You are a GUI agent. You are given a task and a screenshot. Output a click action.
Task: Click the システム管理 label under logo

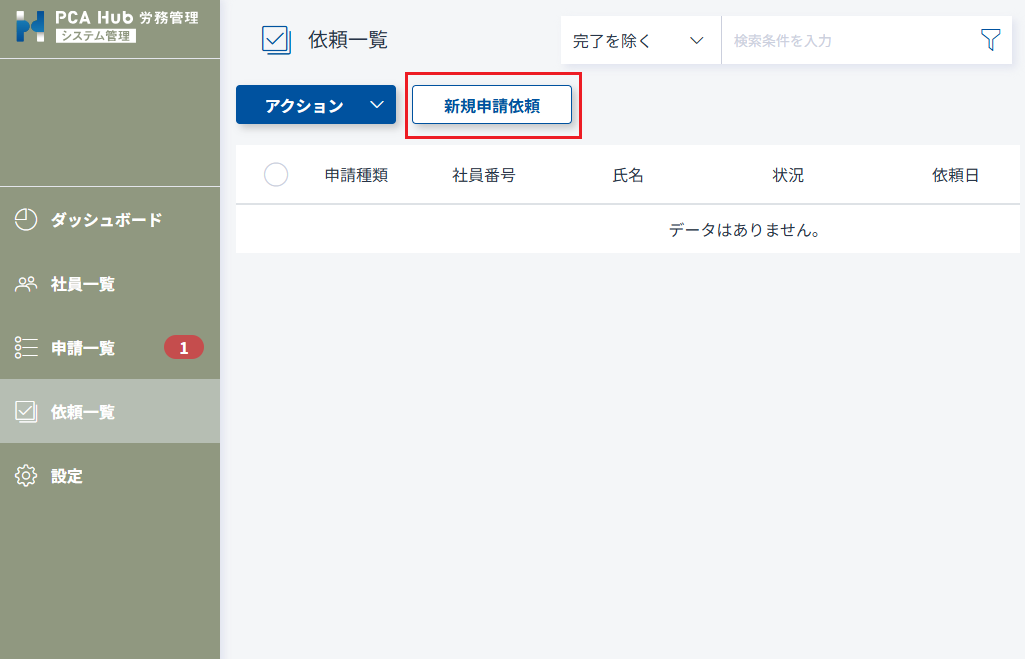point(96,36)
